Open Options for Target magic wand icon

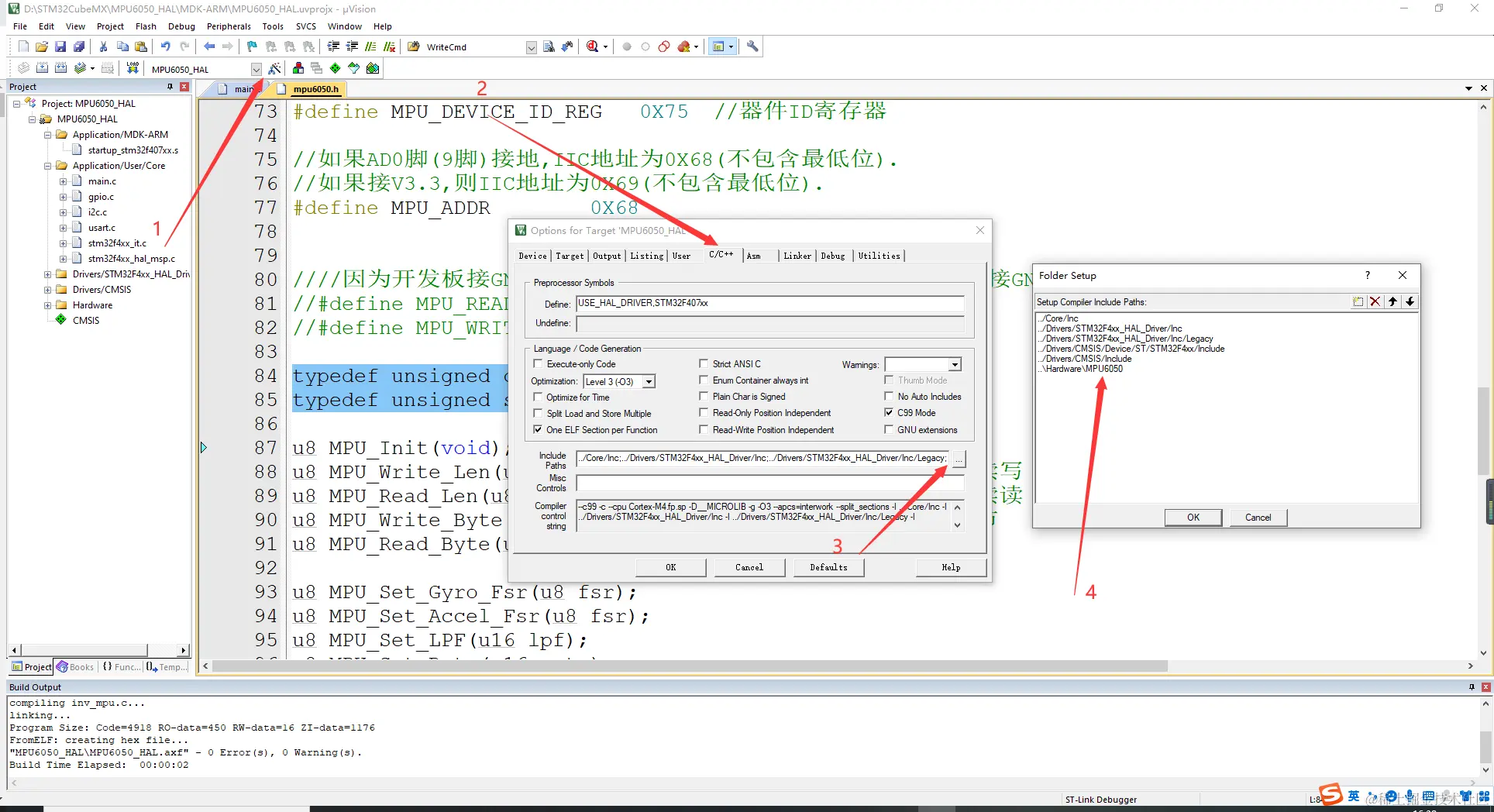click(274, 68)
